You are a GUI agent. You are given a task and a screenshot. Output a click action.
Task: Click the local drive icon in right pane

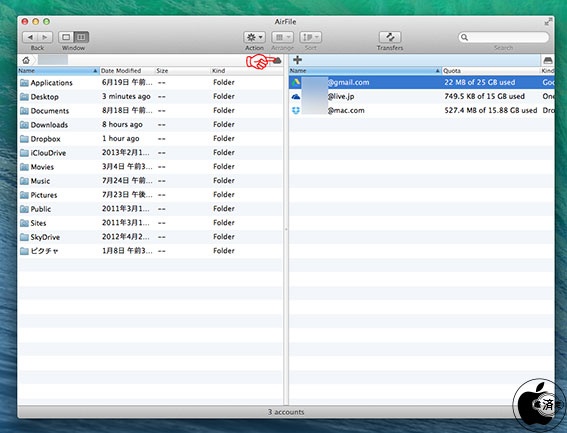(548, 60)
